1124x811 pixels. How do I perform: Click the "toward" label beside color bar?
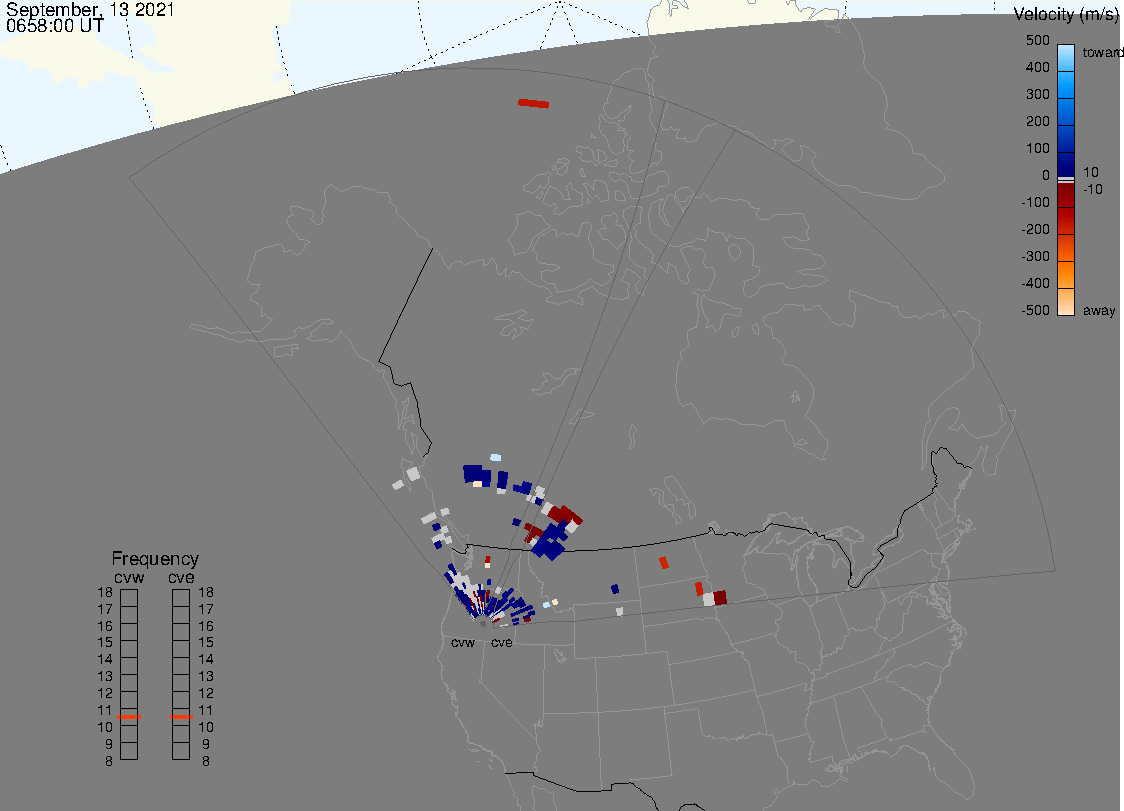[1102, 52]
